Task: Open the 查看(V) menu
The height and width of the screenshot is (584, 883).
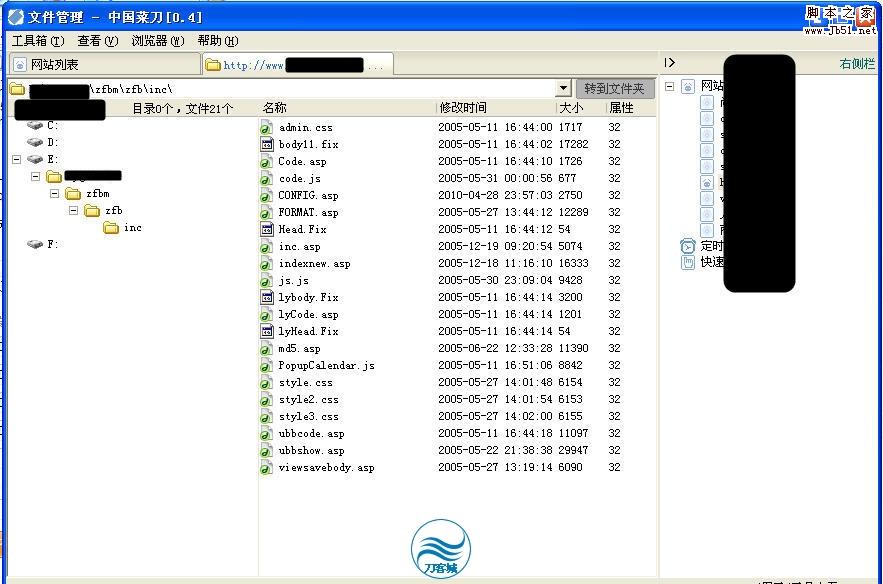Action: click(x=98, y=41)
